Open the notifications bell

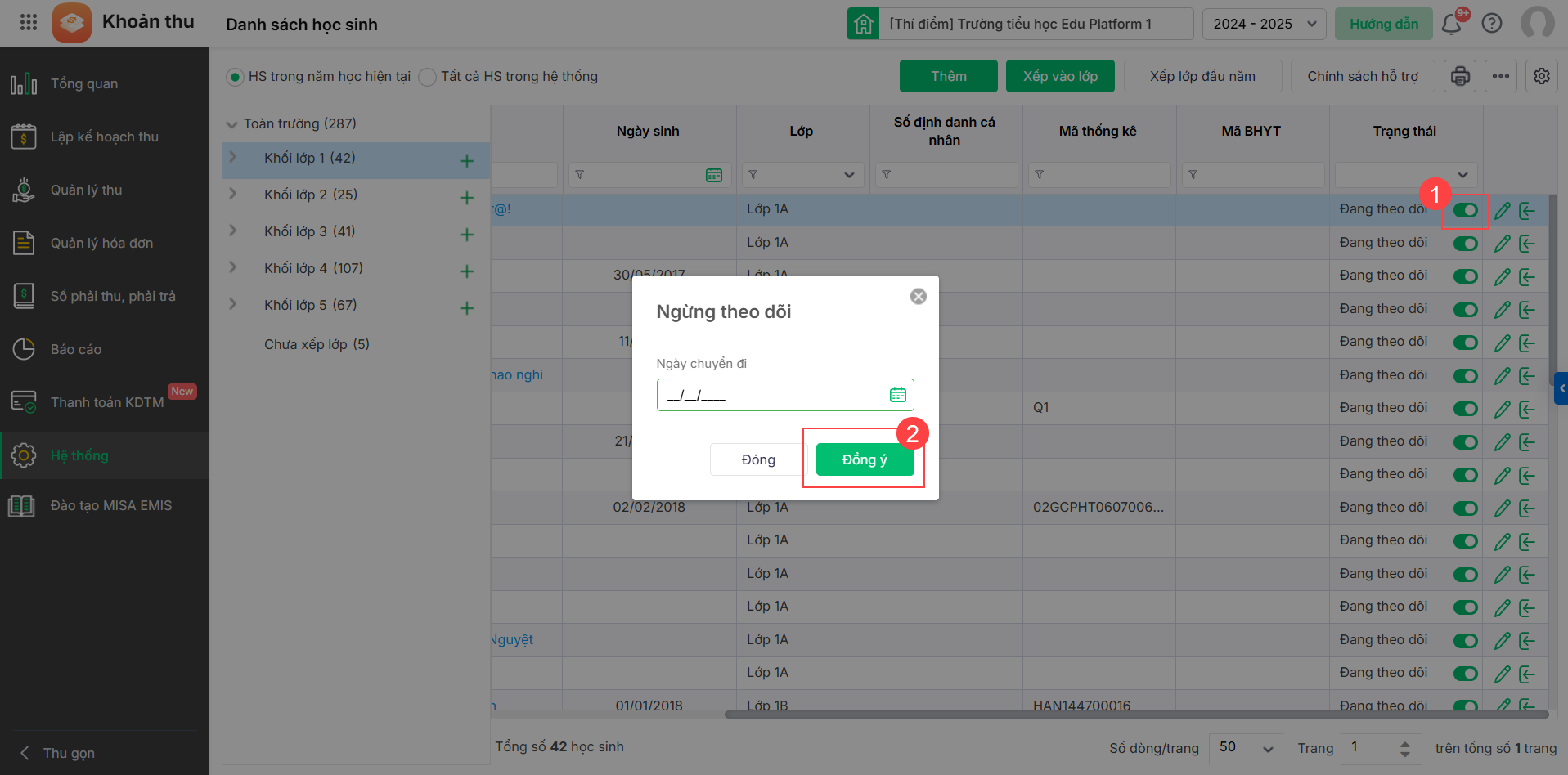(1452, 24)
